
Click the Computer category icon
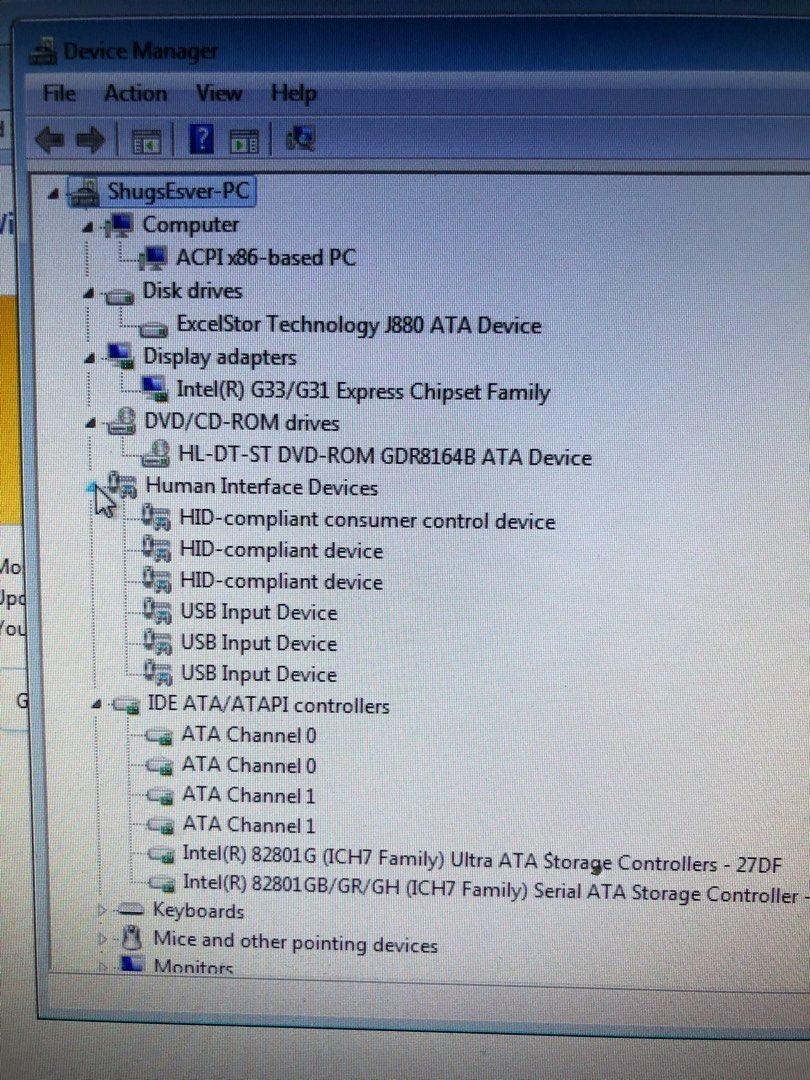118,225
